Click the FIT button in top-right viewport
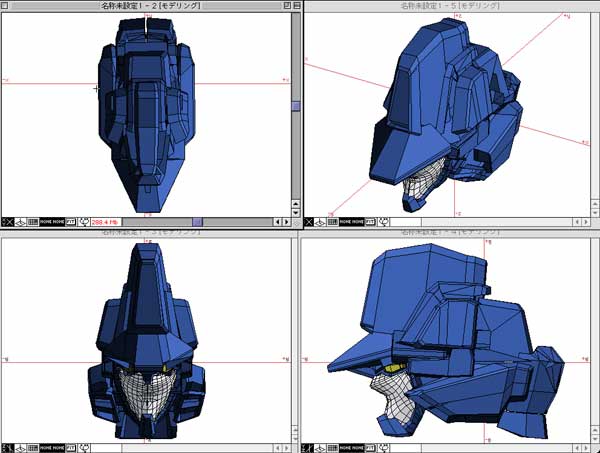The height and width of the screenshot is (453, 600). (370, 221)
